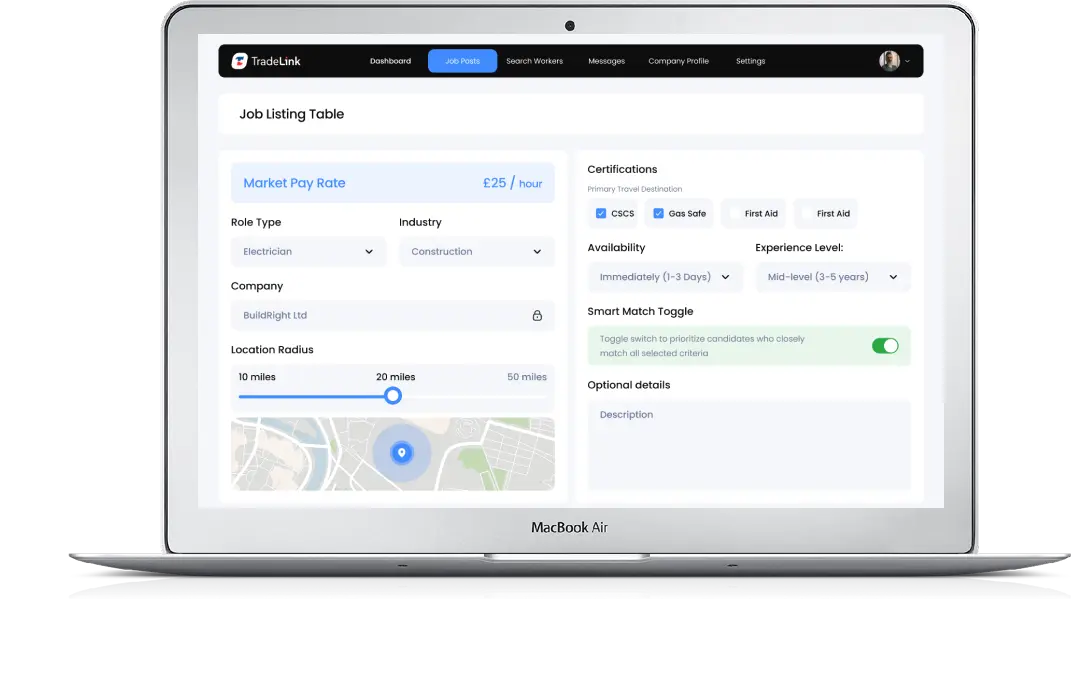Open Company Profile in navigation

coord(678,61)
